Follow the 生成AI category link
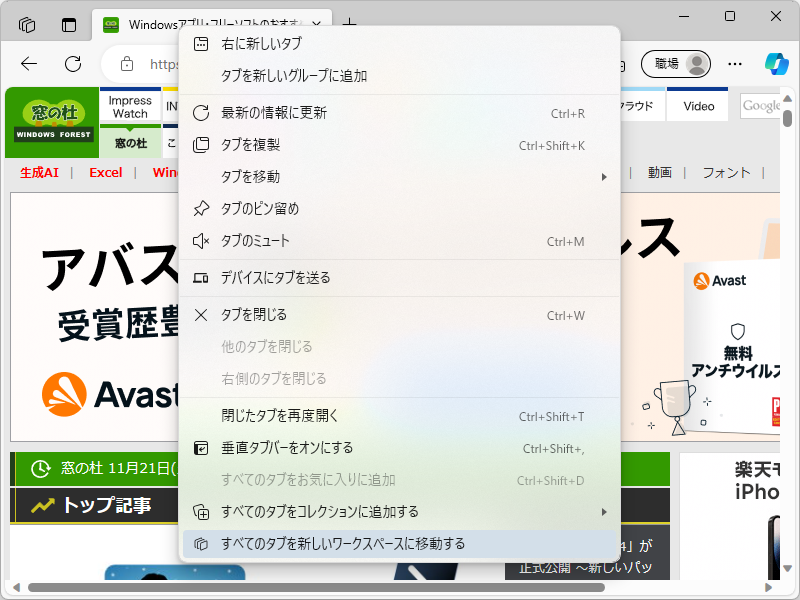Screen dimensions: 800x600 point(39,172)
